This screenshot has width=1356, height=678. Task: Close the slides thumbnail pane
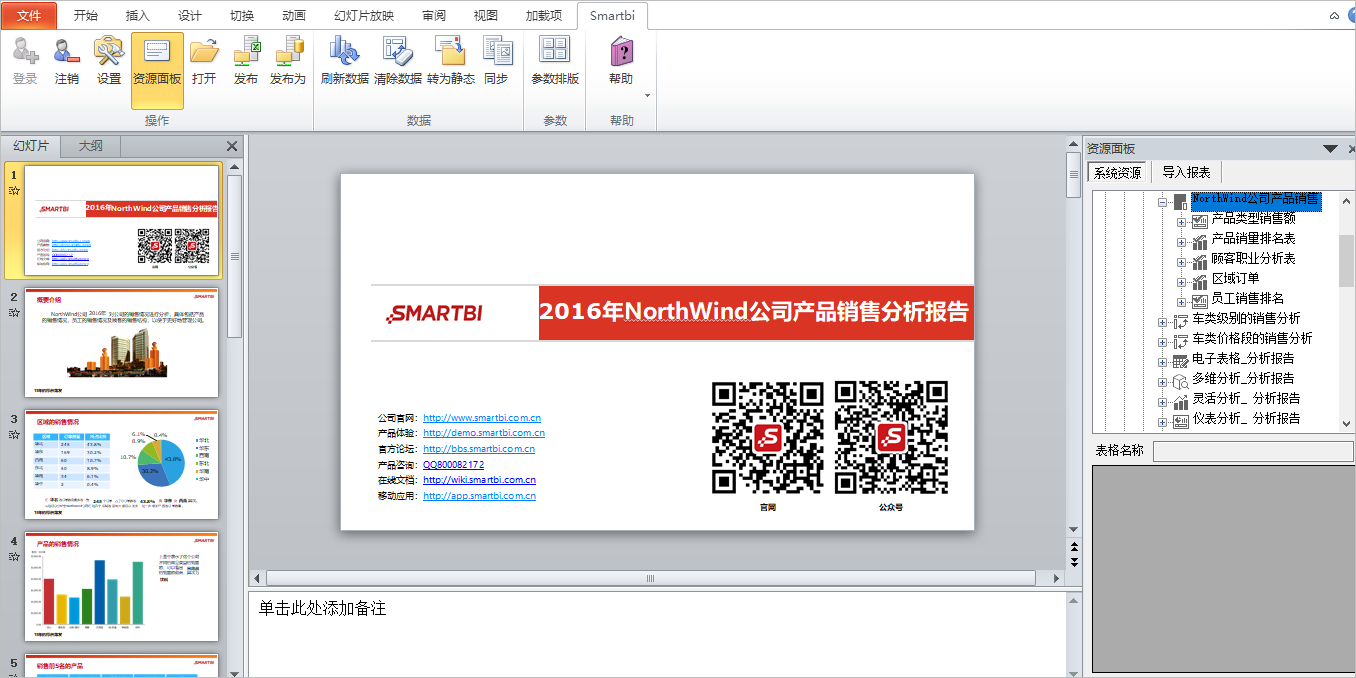point(232,146)
